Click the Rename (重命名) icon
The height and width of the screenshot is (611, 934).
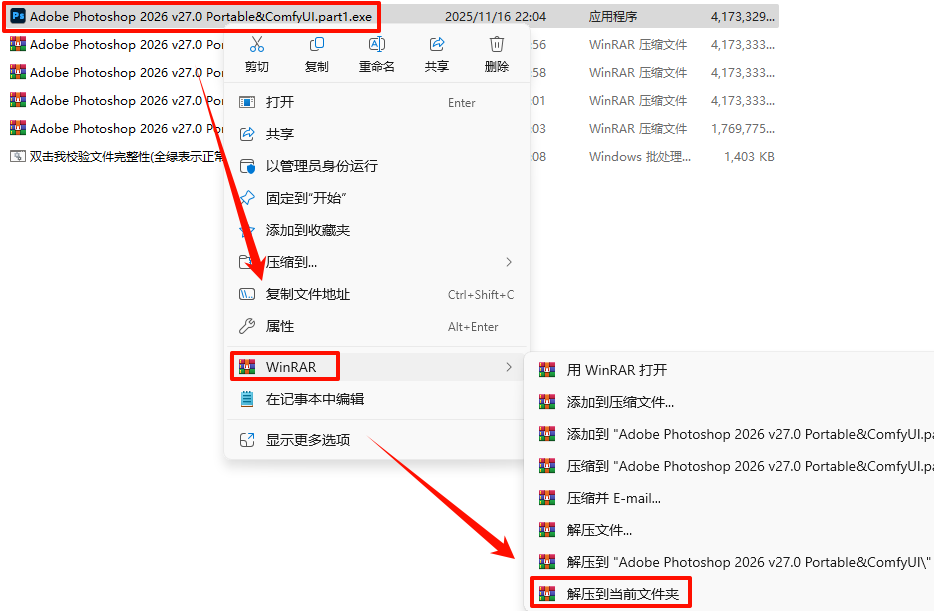377,45
